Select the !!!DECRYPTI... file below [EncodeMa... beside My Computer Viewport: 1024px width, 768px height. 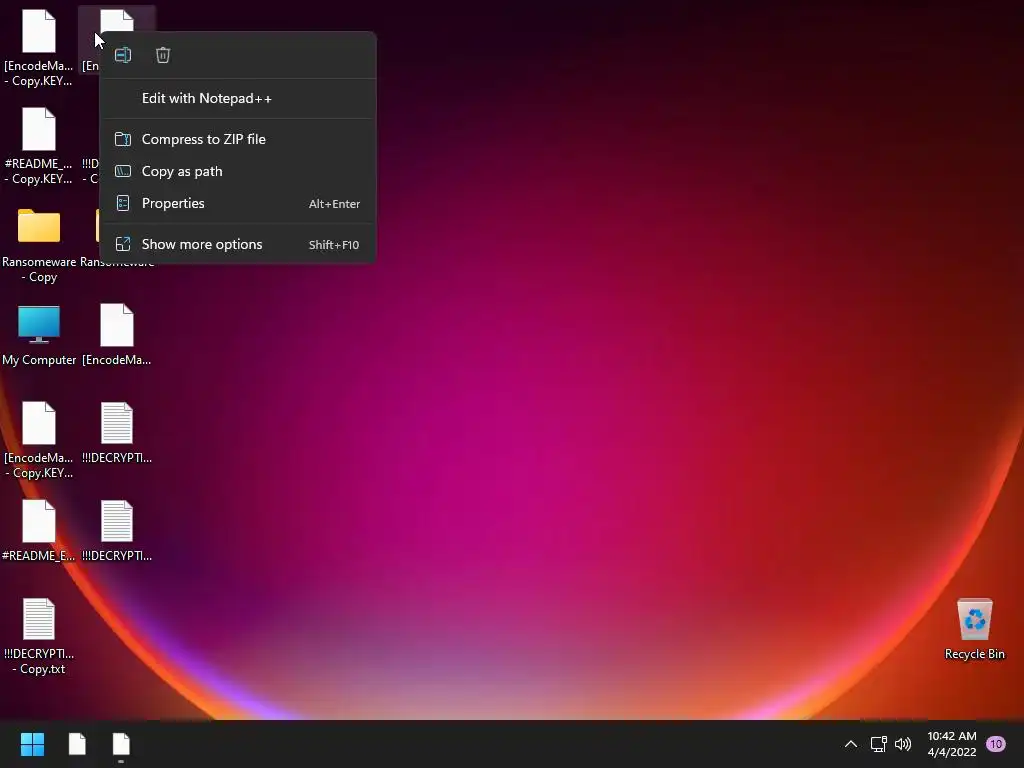tap(117, 433)
